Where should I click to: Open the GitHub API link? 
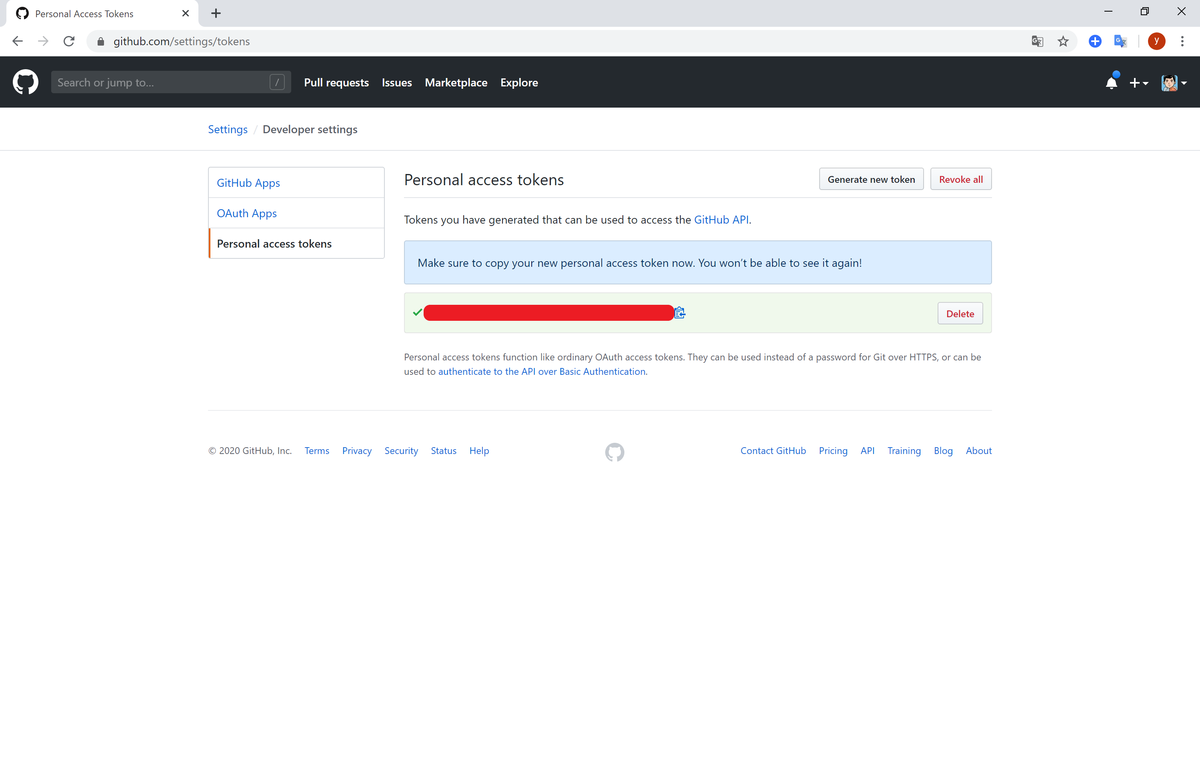[721, 219]
